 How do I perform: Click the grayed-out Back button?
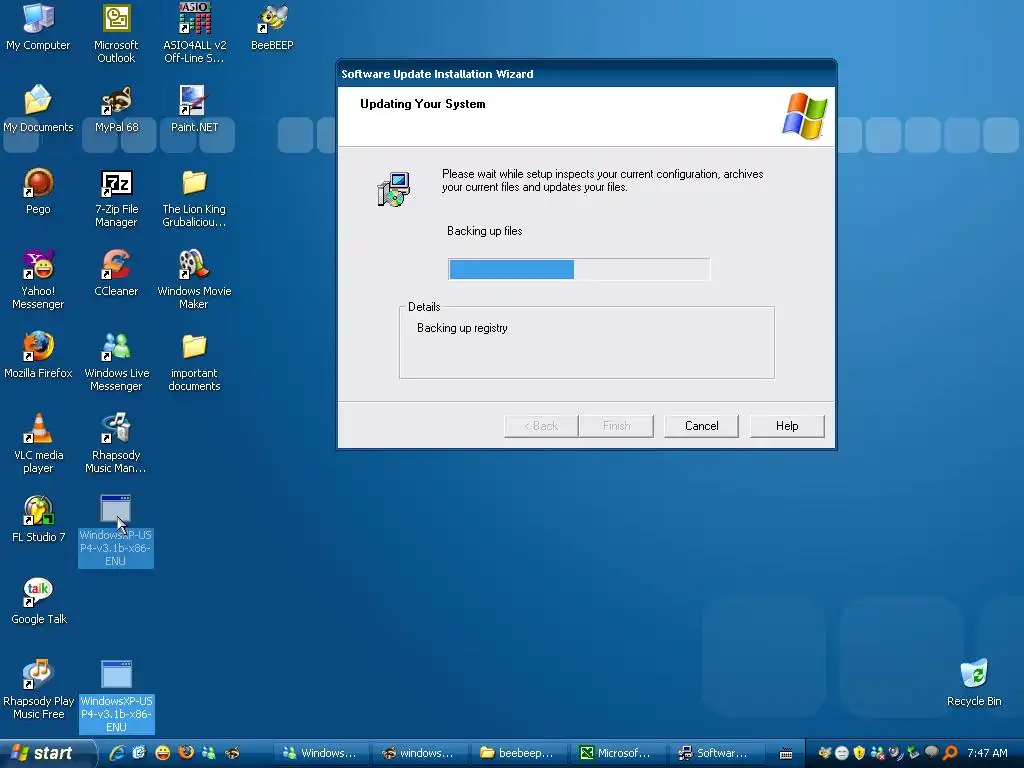pyautogui.click(x=541, y=426)
